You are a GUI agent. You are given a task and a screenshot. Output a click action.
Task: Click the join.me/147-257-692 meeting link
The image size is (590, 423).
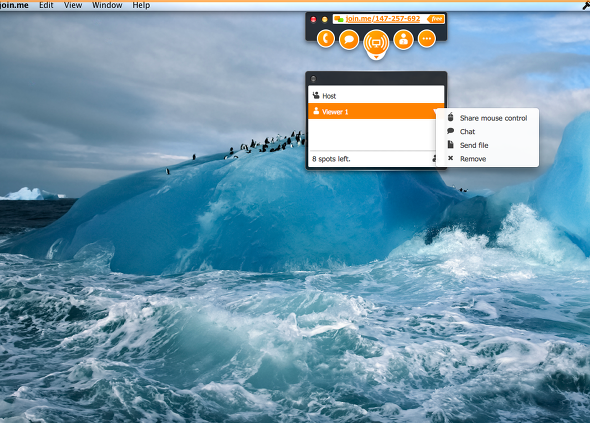pos(383,18)
